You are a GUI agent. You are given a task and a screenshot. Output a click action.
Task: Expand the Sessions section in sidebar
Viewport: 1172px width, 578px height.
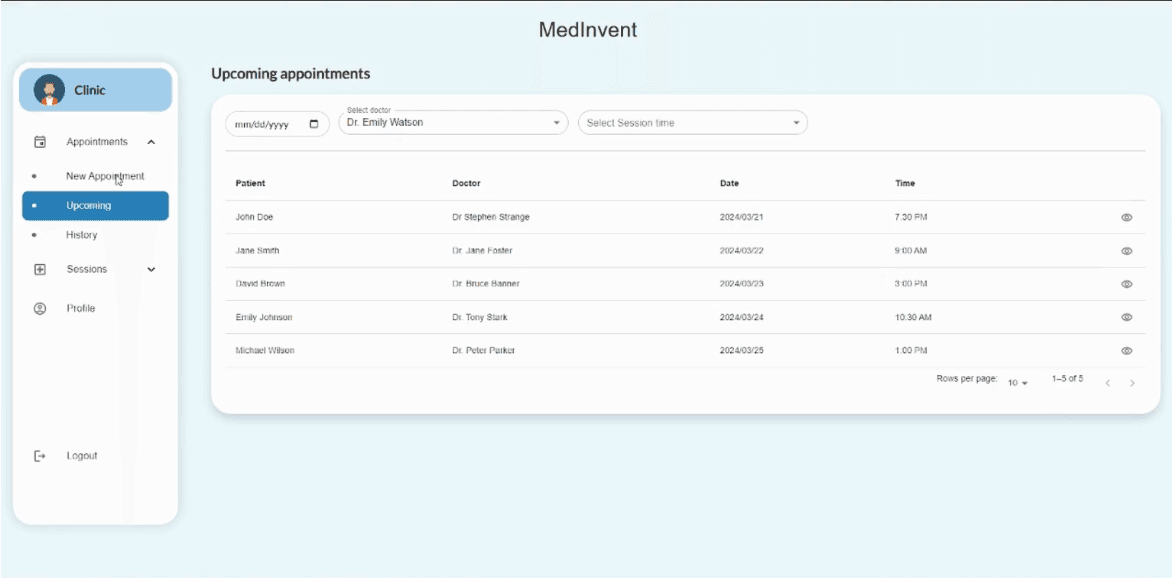click(x=151, y=269)
